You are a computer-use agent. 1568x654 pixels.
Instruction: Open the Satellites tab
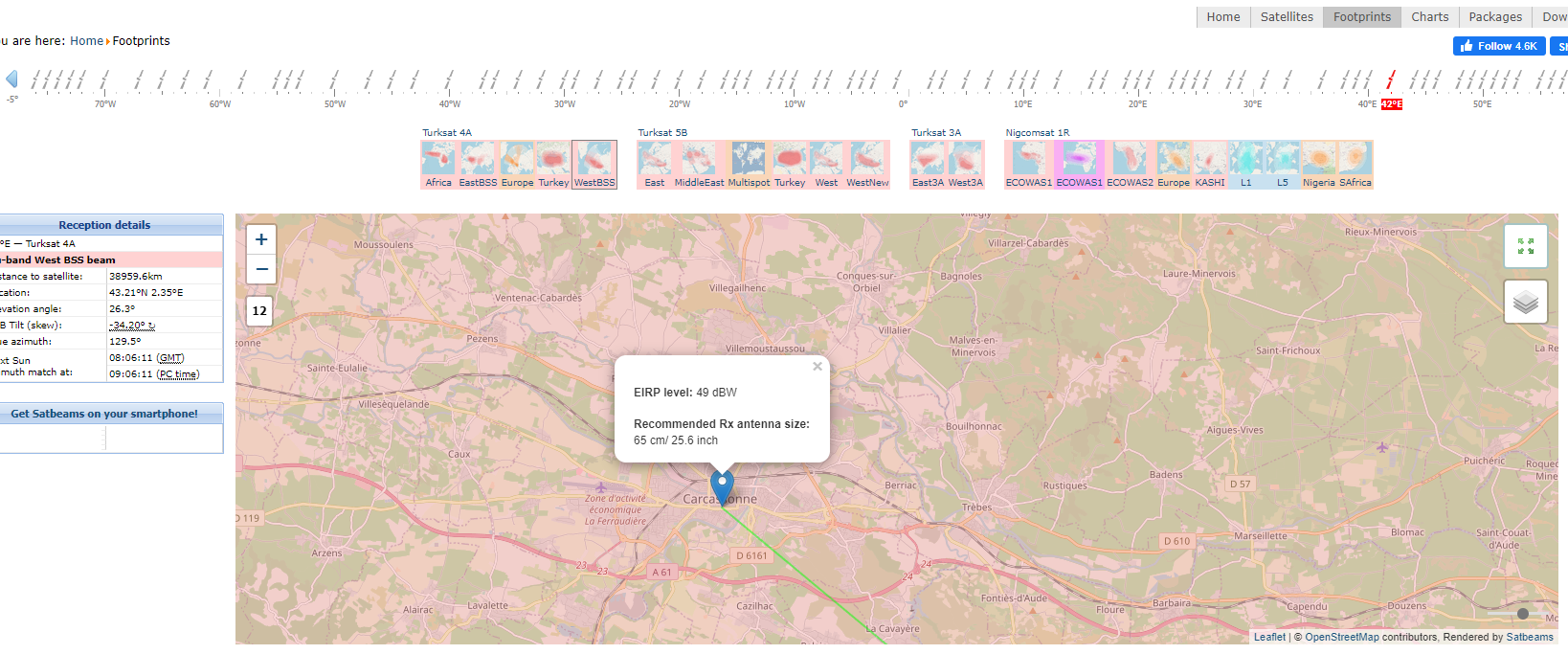tap(1287, 17)
